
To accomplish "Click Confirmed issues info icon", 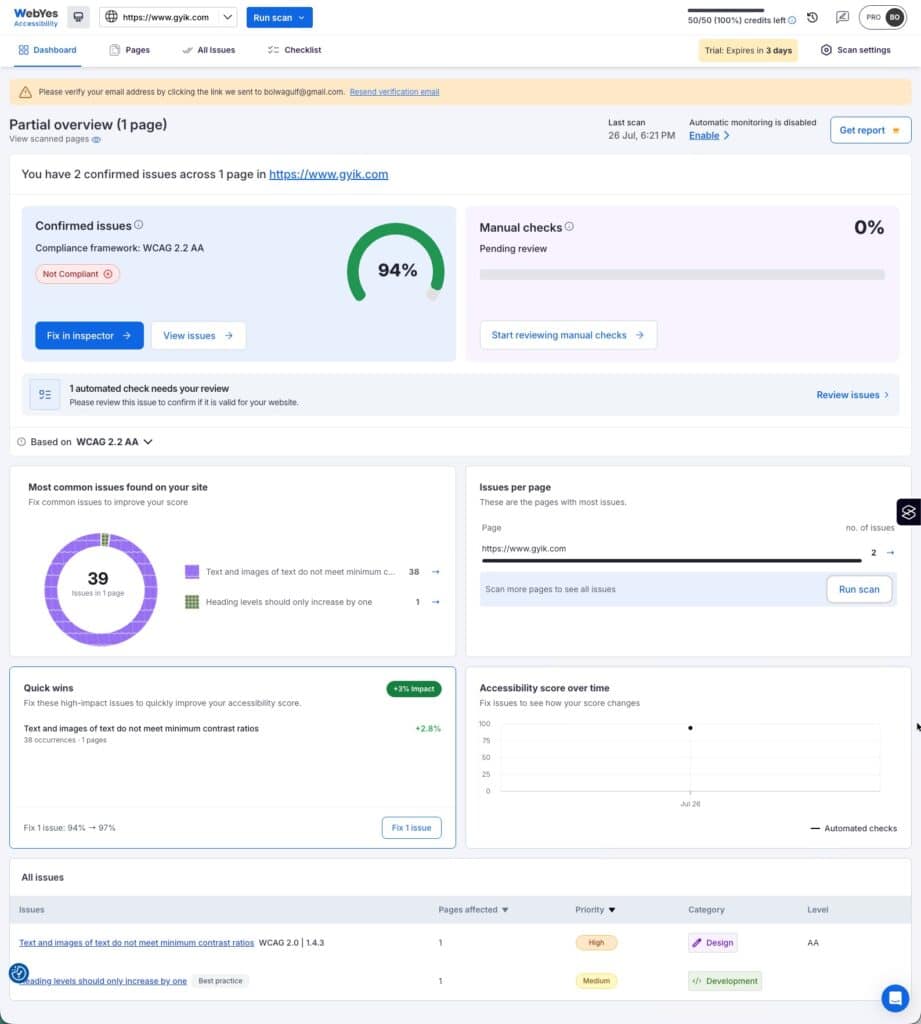I will pos(138,225).
